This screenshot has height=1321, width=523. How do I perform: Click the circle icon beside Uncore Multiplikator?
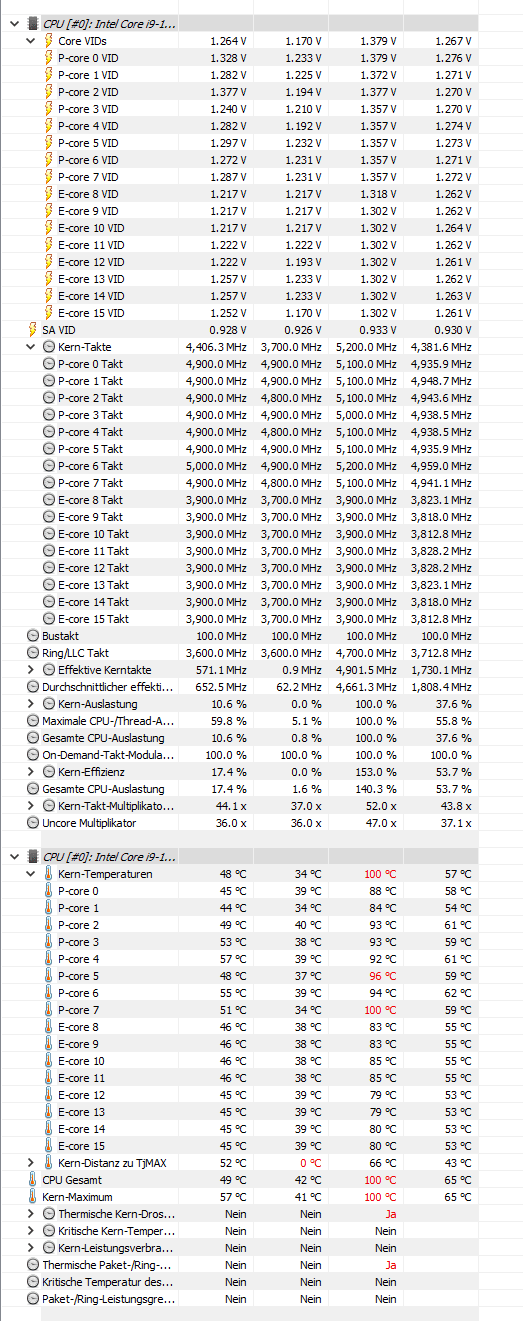[x=33, y=822]
